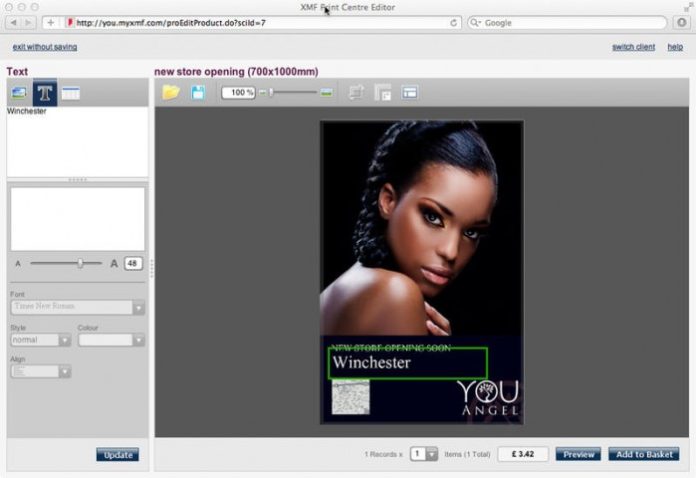Click the layers arrangement toolbar icon
The height and width of the screenshot is (478, 696).
382,92
